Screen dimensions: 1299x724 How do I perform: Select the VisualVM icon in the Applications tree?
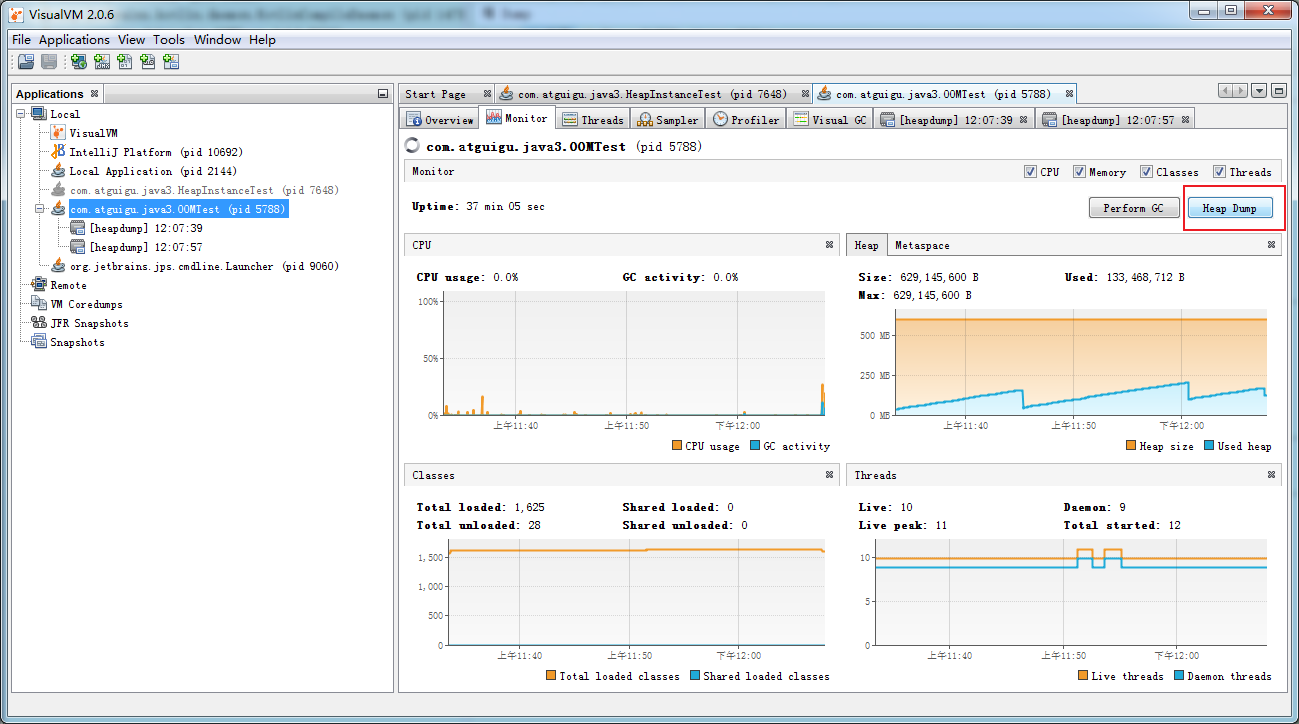58,133
